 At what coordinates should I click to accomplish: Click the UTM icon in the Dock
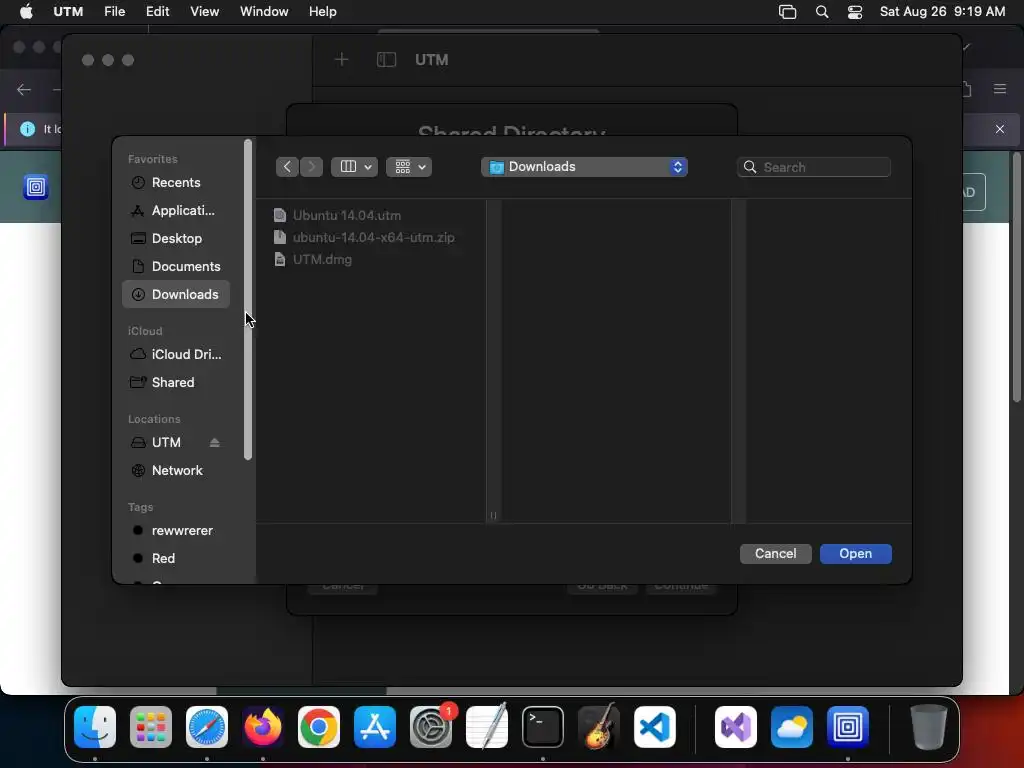coord(848,727)
